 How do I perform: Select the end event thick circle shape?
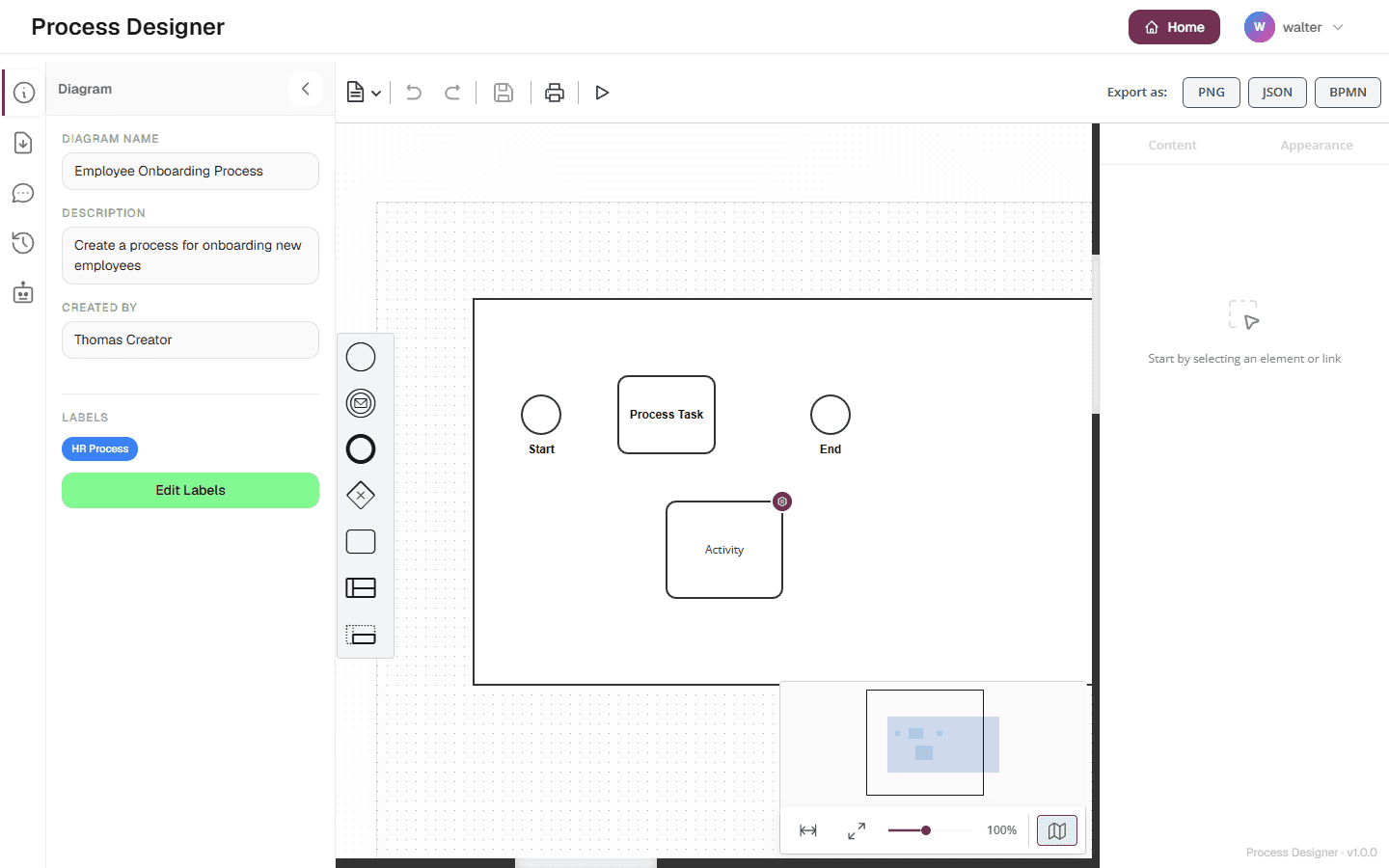coord(361,449)
